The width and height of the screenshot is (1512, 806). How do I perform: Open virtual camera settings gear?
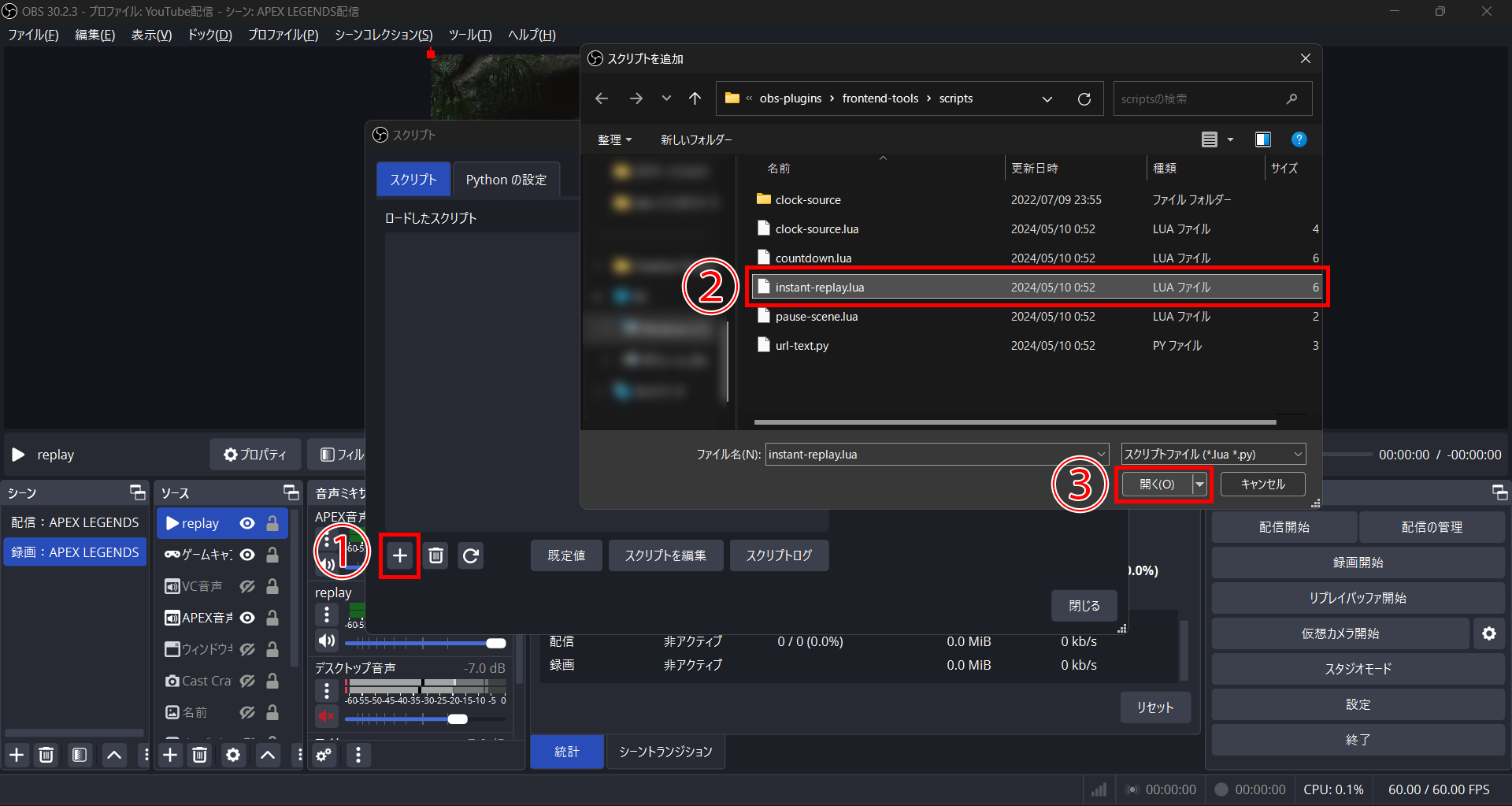[x=1489, y=633]
